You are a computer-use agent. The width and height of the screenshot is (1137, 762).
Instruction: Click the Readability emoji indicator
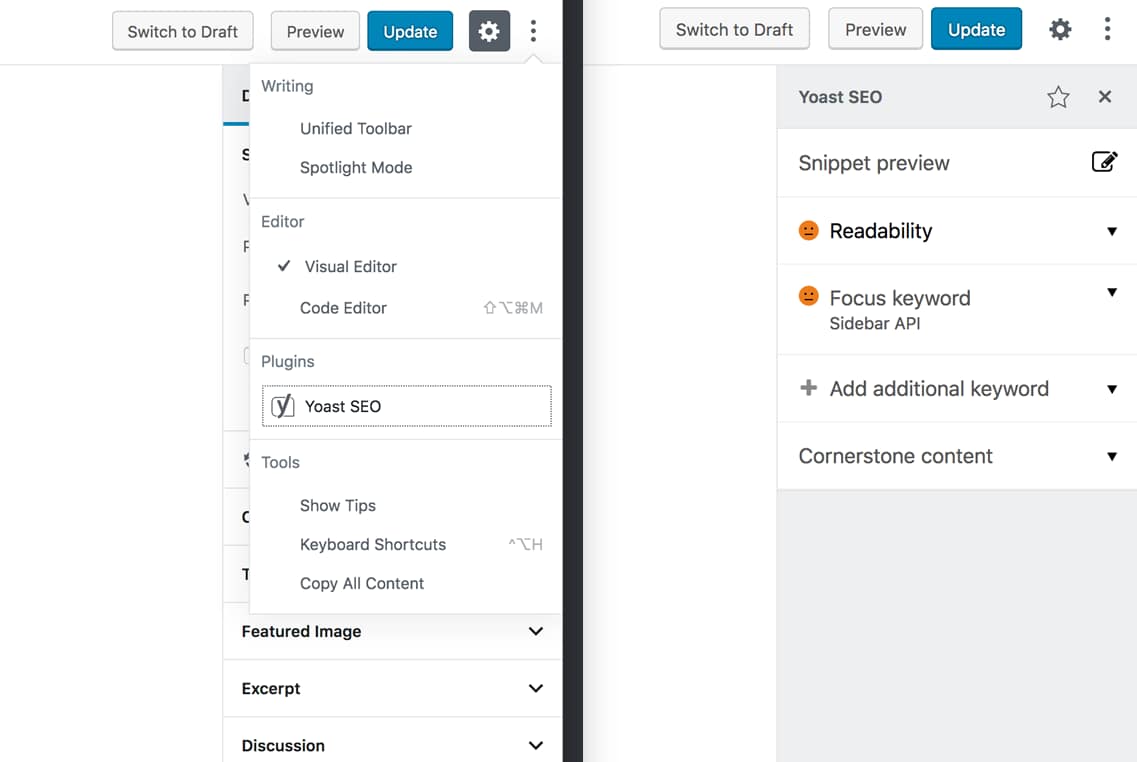pyautogui.click(x=808, y=230)
